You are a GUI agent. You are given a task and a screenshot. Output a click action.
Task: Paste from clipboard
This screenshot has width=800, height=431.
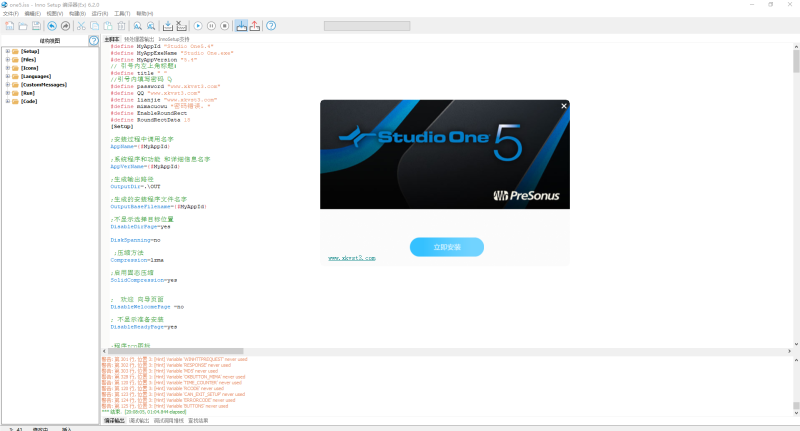tap(108, 26)
